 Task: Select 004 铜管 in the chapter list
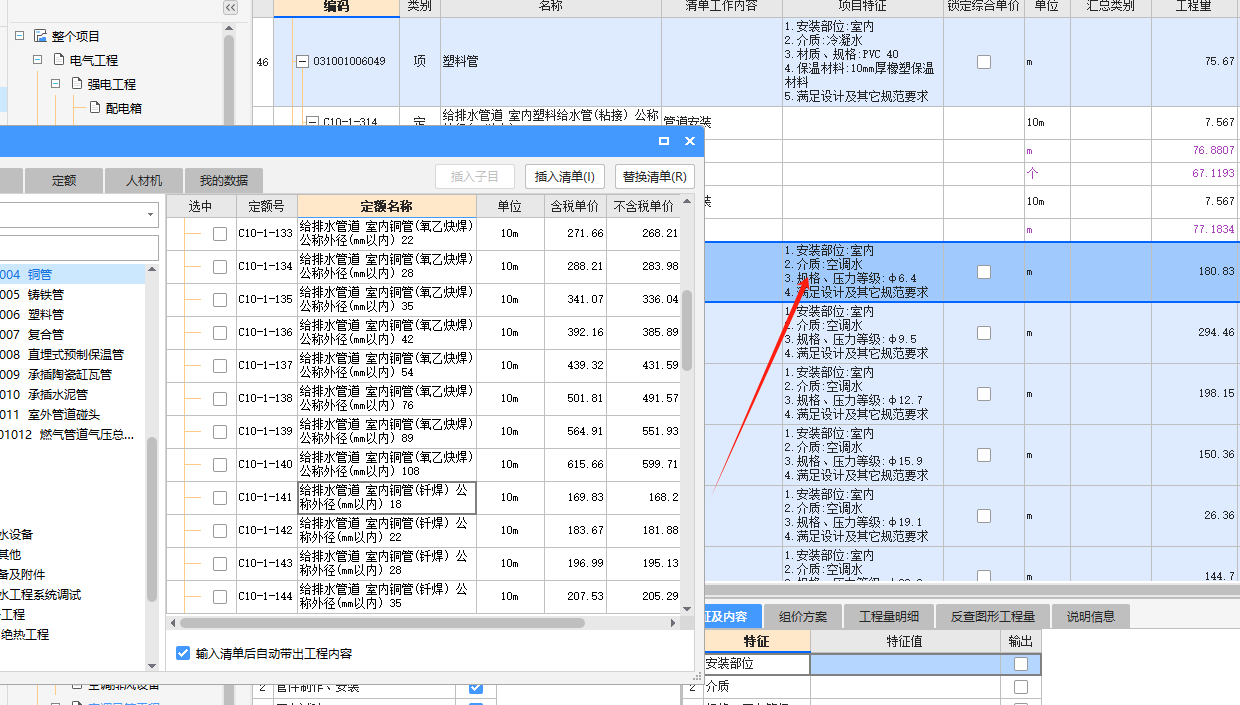tap(72, 274)
